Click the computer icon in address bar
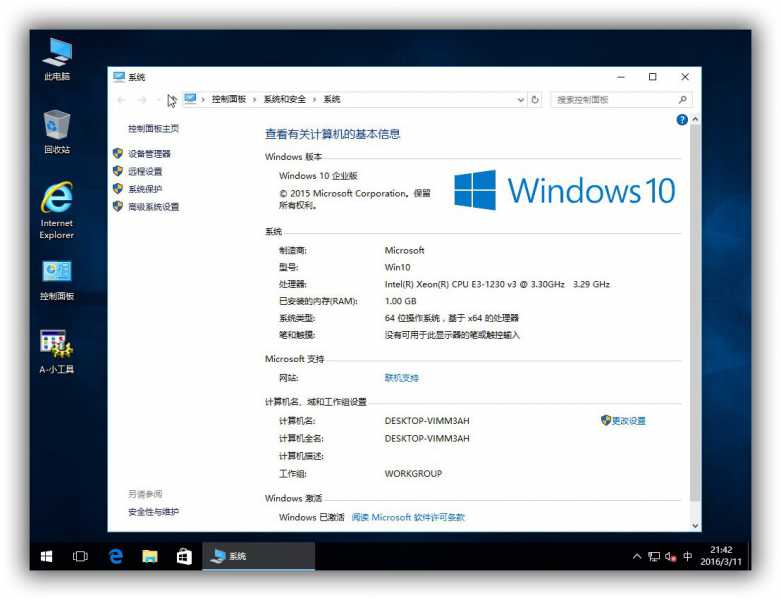 coord(190,99)
